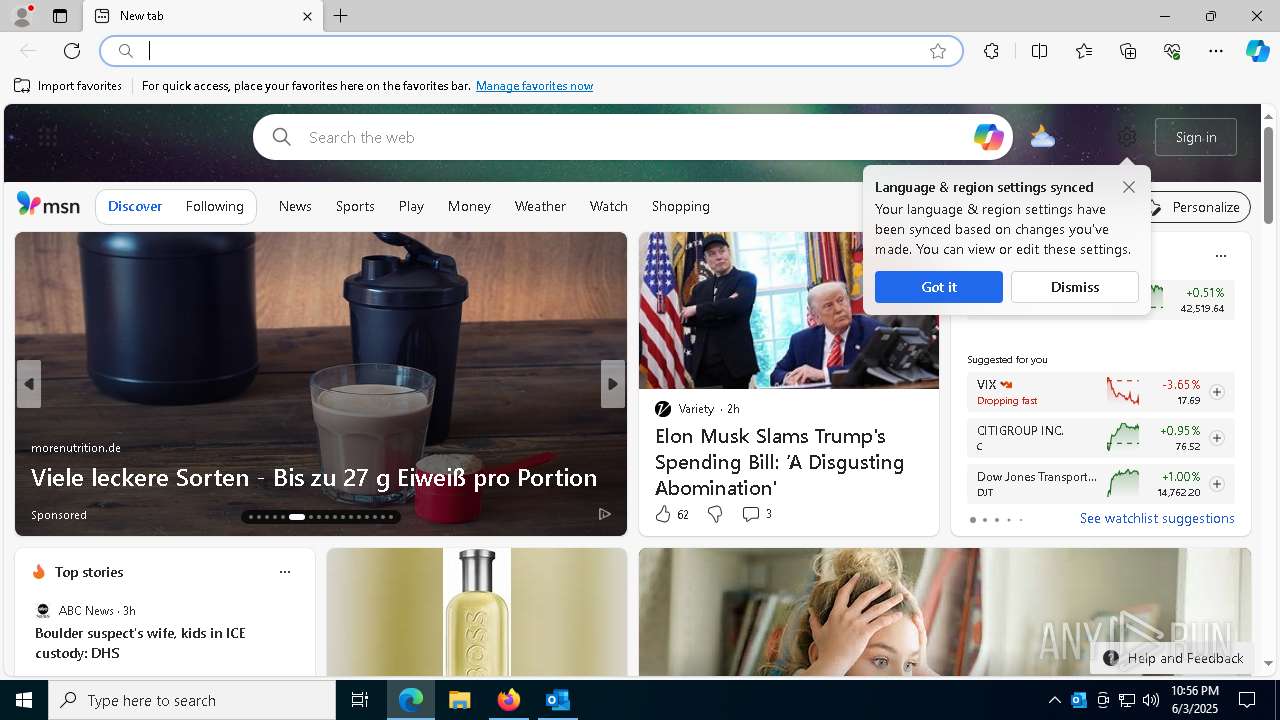1280x720 pixels.
Task: Click the Dismiss button
Action: 1075,287
